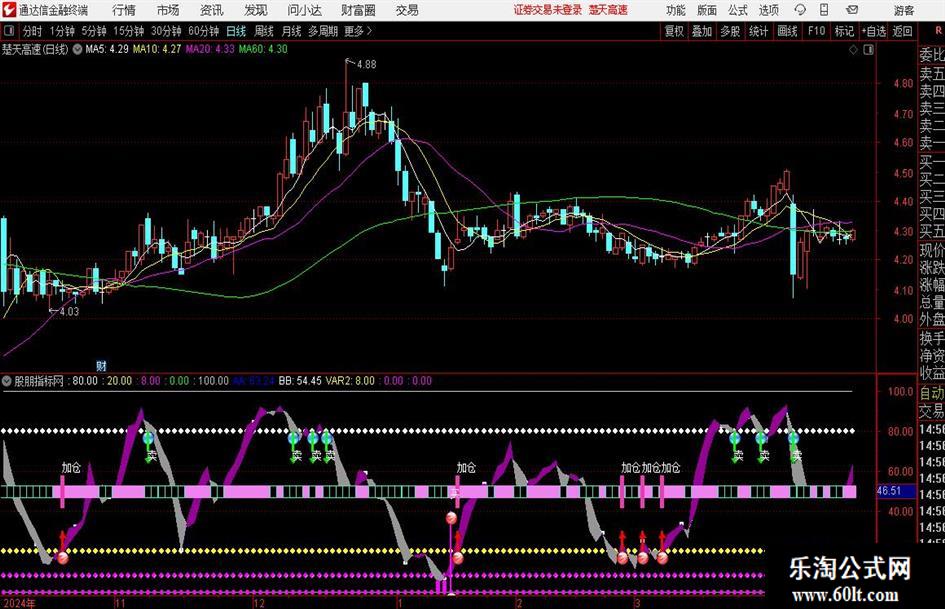Open the 行情 menu
This screenshot has width=945, height=609.
124,10
